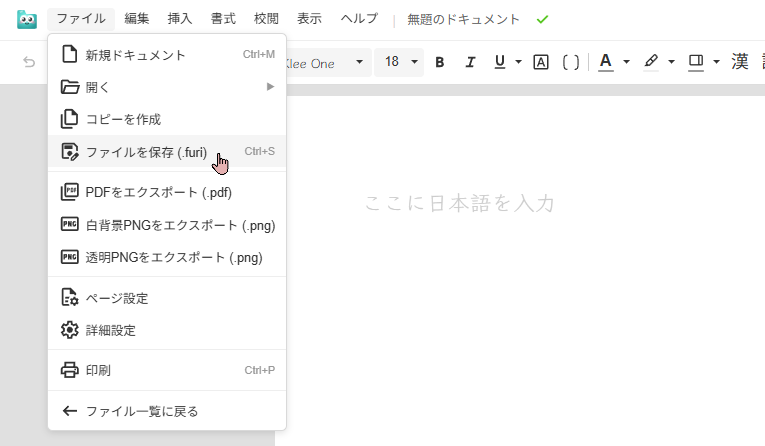Toggle italic formatting
765x446 pixels.
tap(470, 62)
